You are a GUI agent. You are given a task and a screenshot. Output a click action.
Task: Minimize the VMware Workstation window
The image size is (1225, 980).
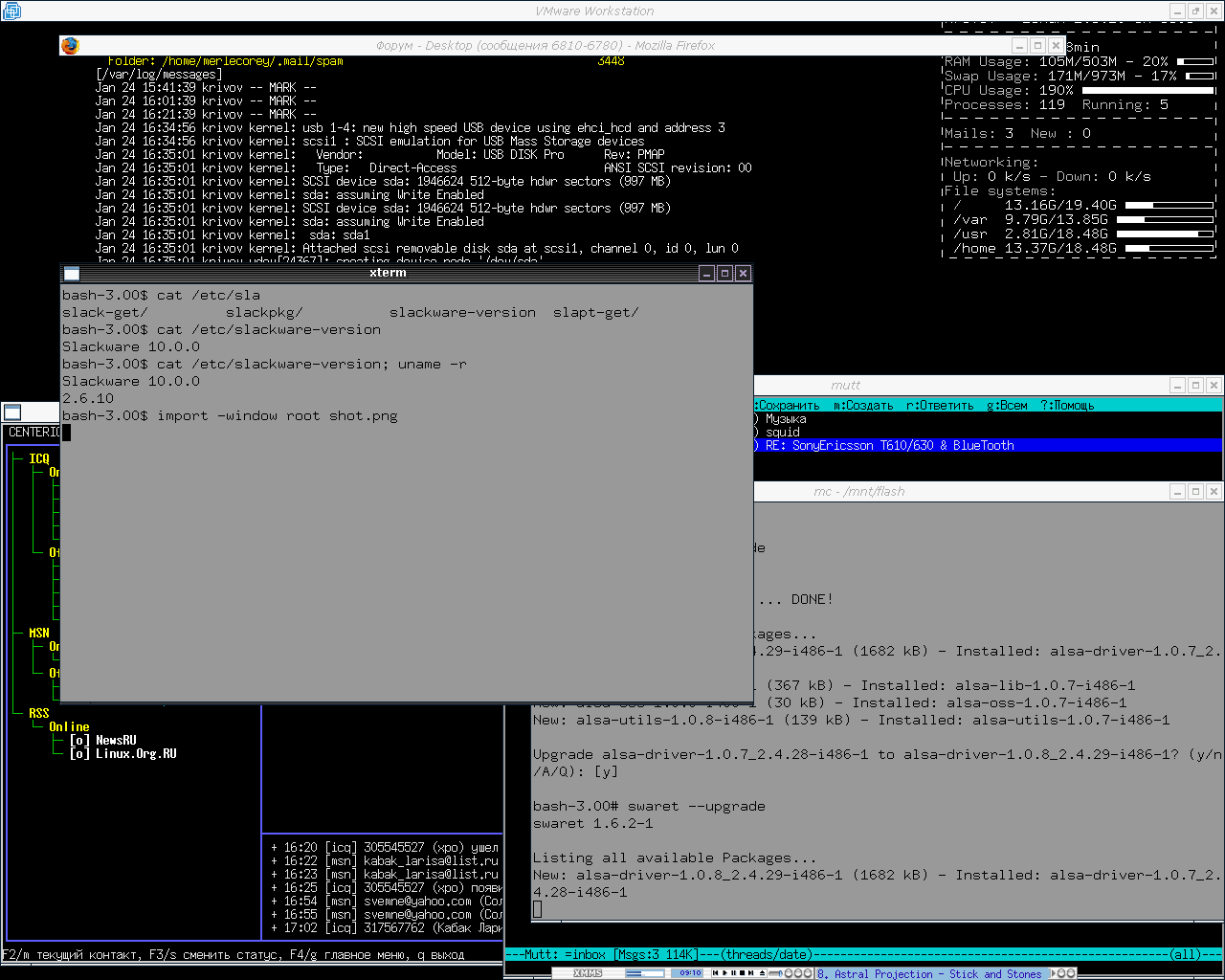click(1177, 11)
